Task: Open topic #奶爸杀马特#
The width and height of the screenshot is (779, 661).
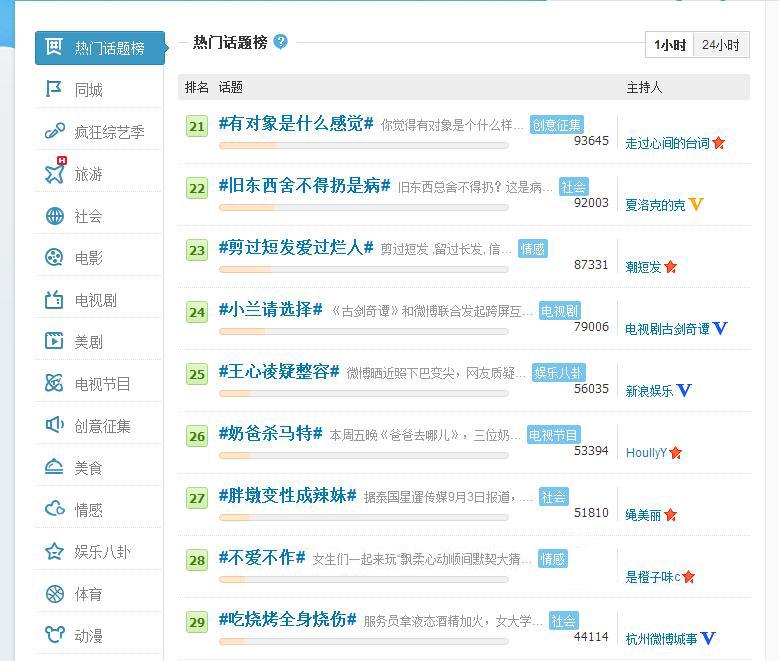Action: (271, 433)
